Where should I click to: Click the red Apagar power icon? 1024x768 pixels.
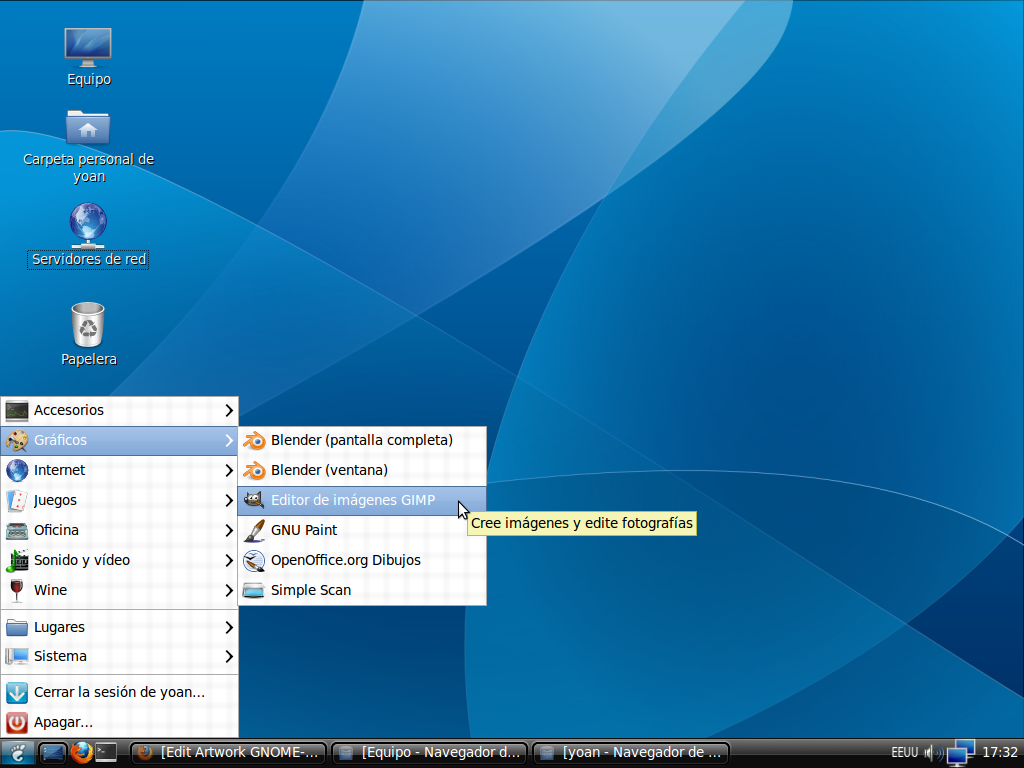17,722
